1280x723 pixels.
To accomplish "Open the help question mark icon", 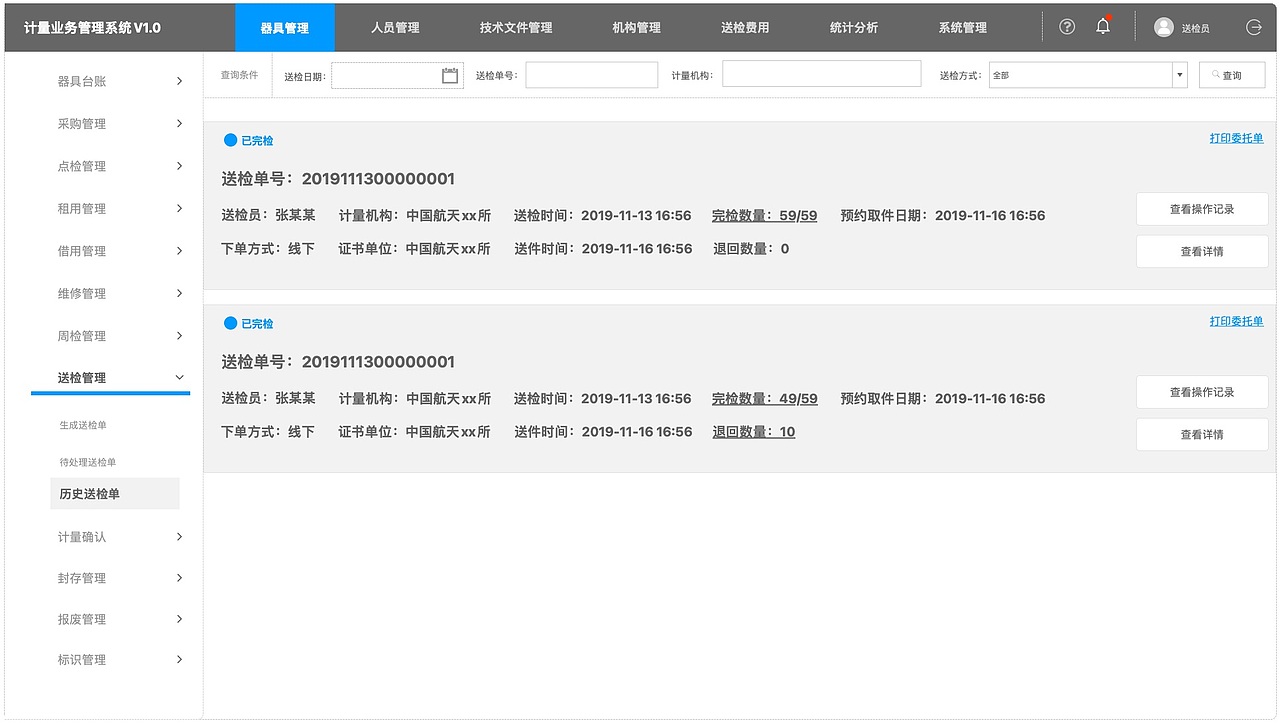I will [1067, 27].
